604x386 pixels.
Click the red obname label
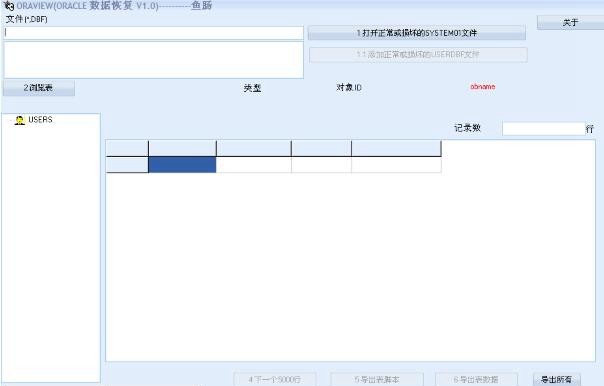[483, 87]
